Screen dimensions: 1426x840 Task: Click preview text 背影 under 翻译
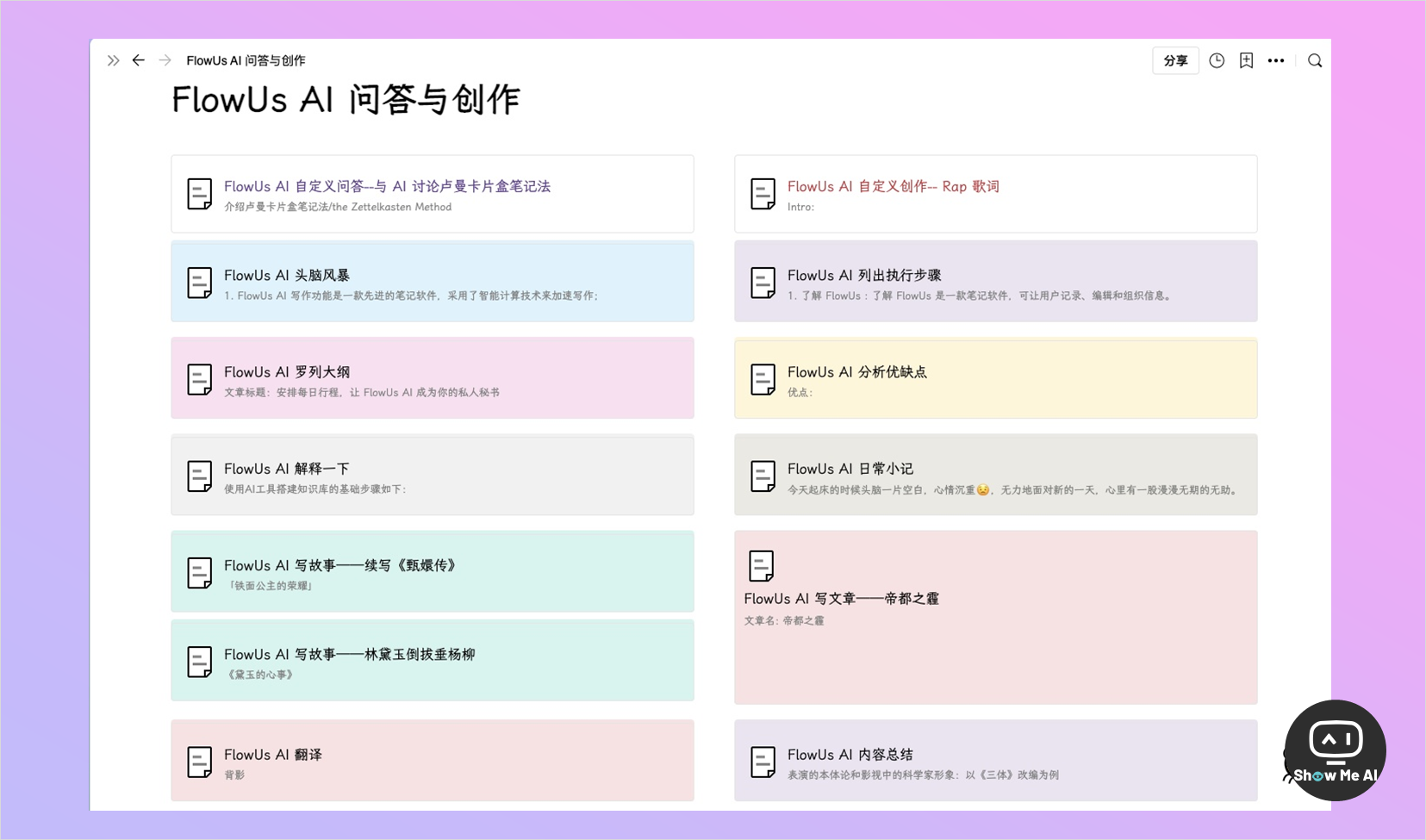[234, 775]
